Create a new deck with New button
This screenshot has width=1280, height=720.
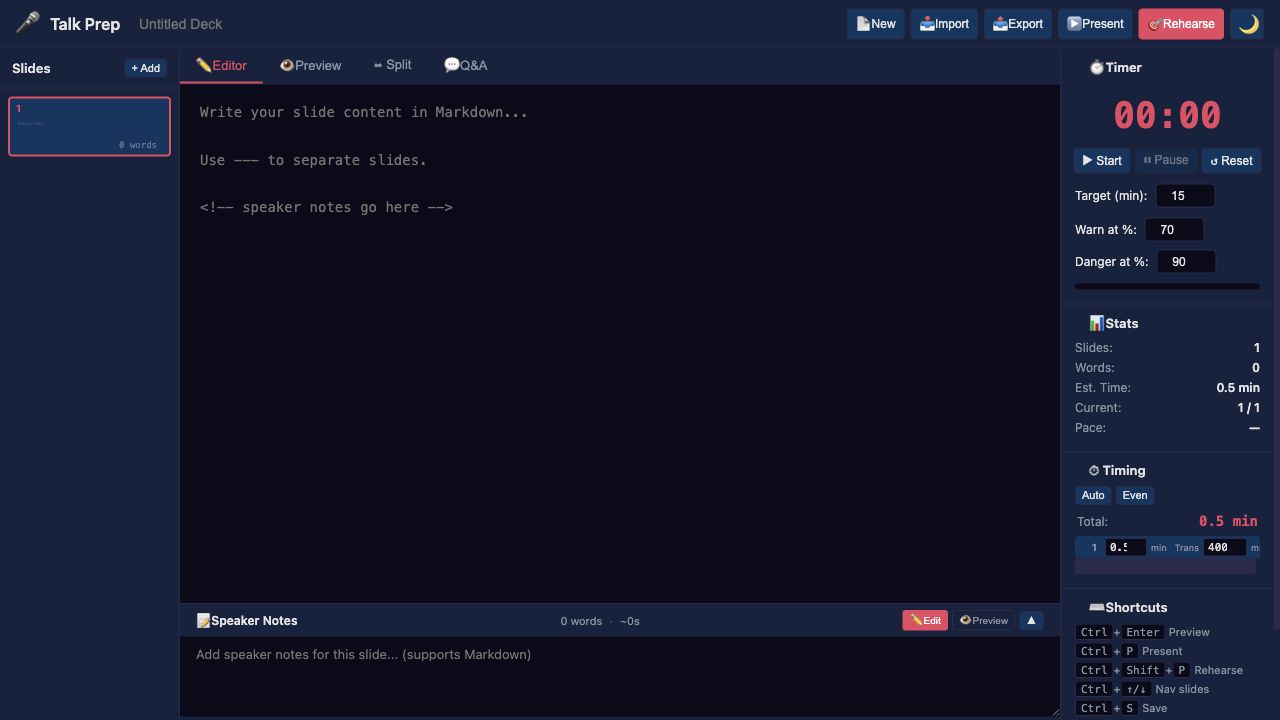pos(876,24)
